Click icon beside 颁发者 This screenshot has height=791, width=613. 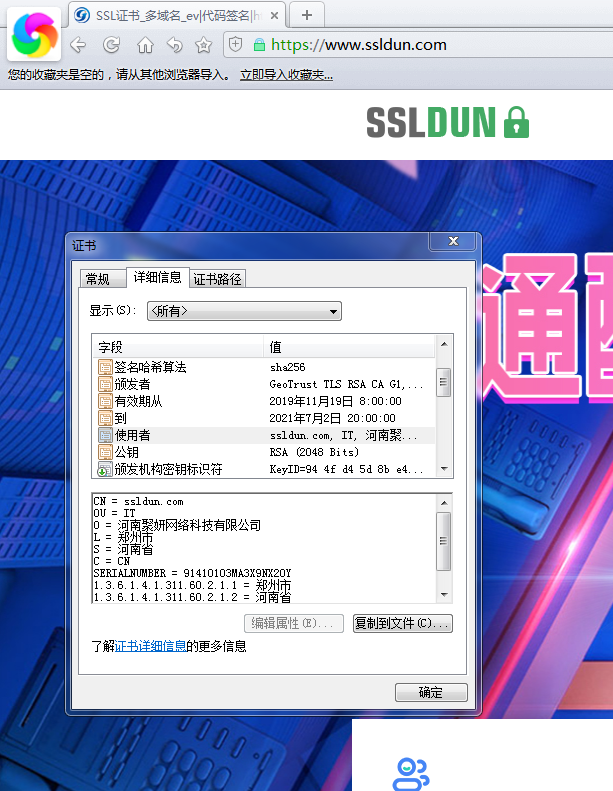105,384
